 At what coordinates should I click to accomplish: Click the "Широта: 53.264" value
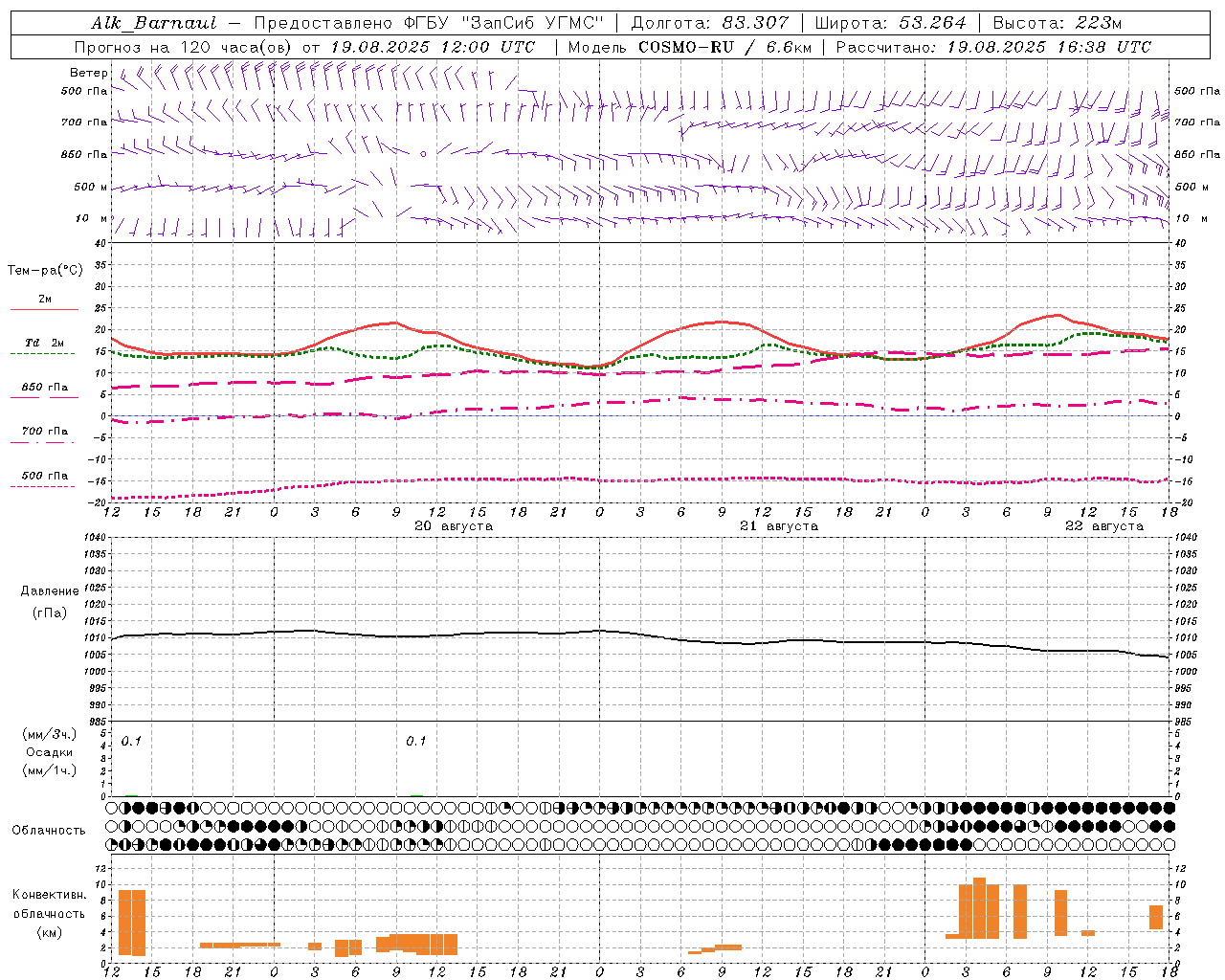click(891, 23)
